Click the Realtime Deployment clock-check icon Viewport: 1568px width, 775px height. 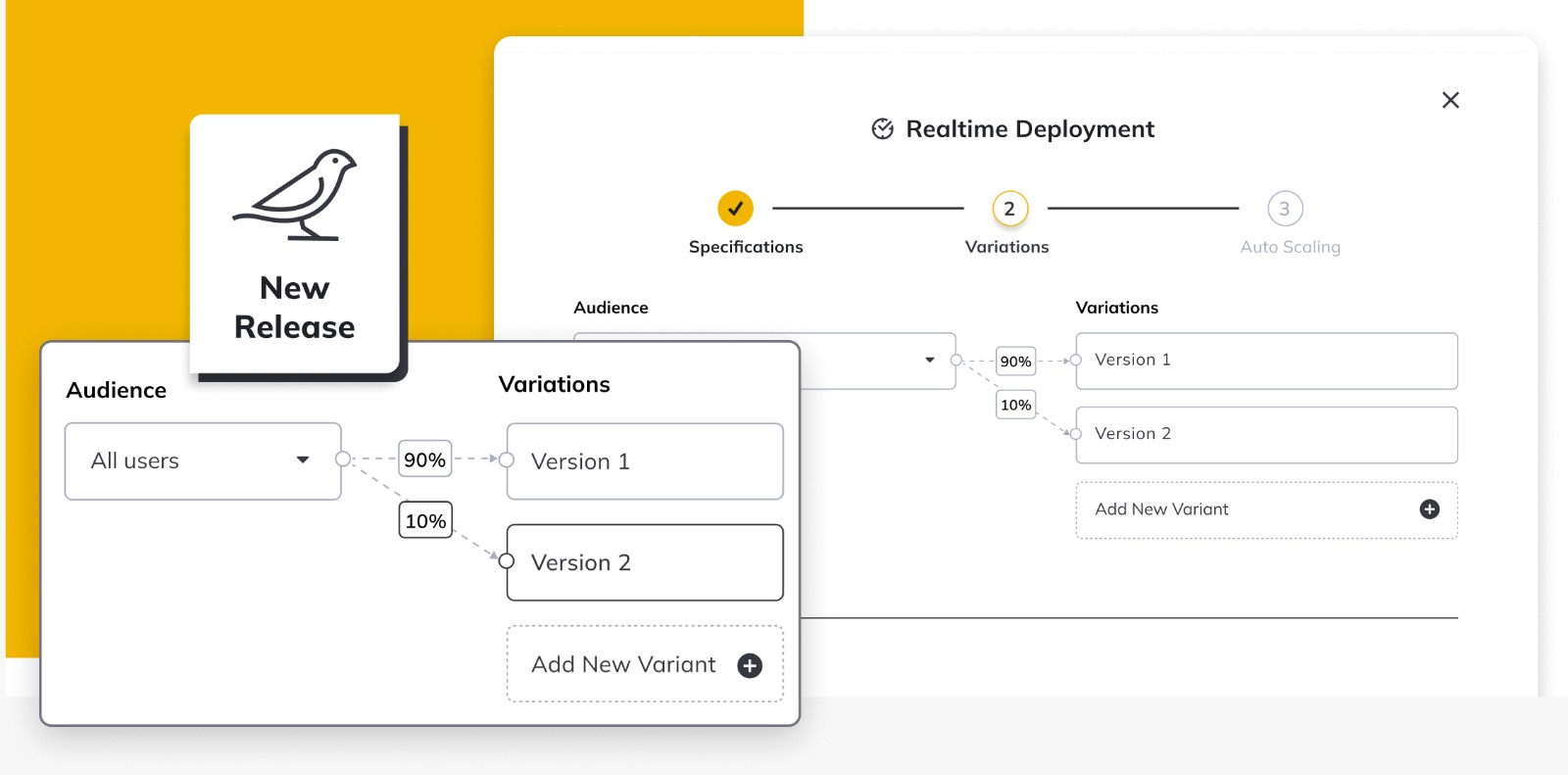[x=882, y=129]
